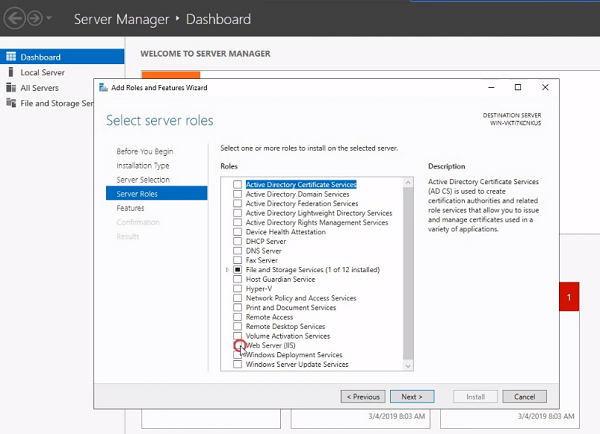Check Host Guardian Service role
This screenshot has height=434, width=600.
coord(237,279)
